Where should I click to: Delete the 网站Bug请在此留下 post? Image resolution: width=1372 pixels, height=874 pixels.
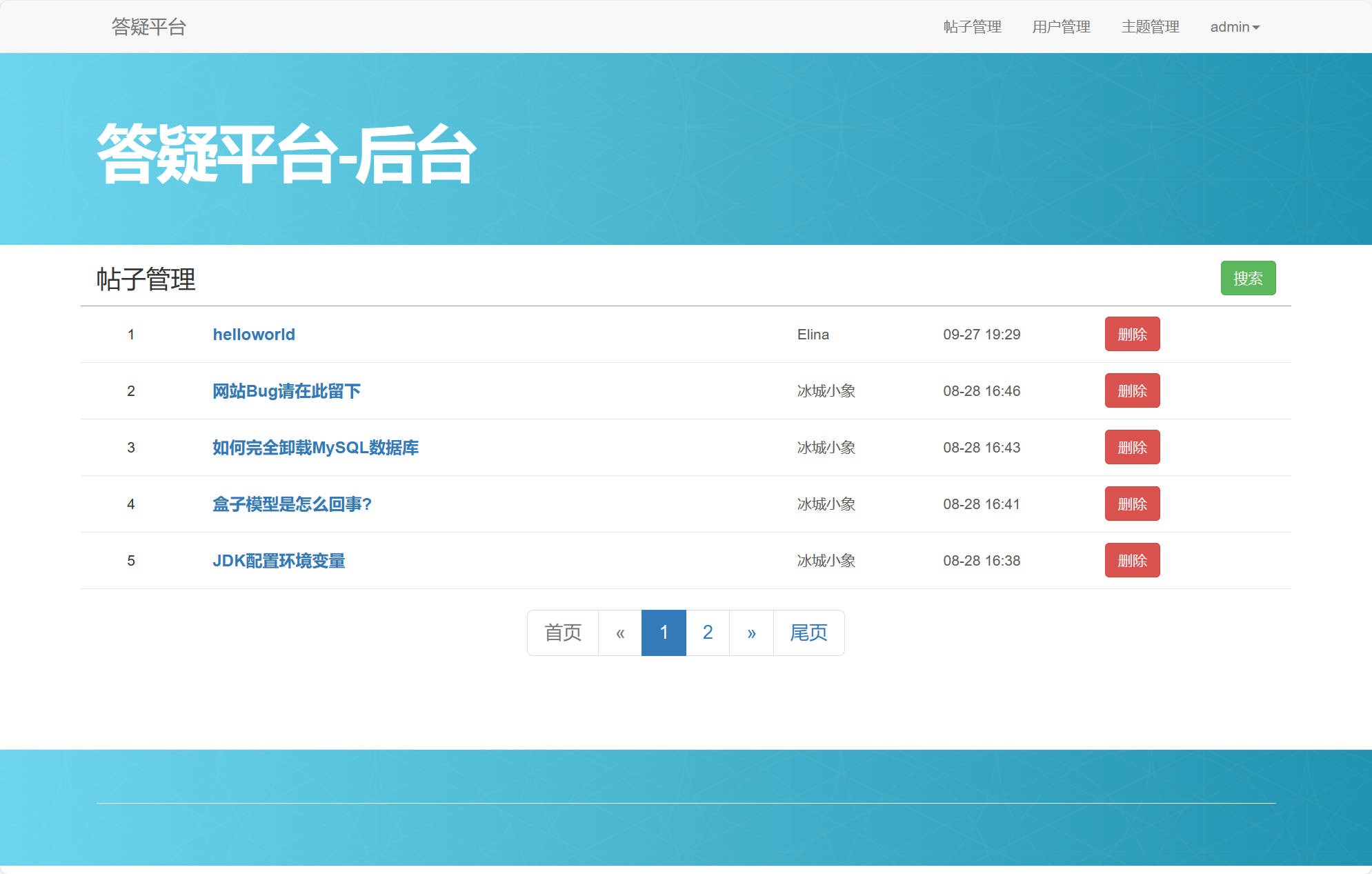point(1132,390)
